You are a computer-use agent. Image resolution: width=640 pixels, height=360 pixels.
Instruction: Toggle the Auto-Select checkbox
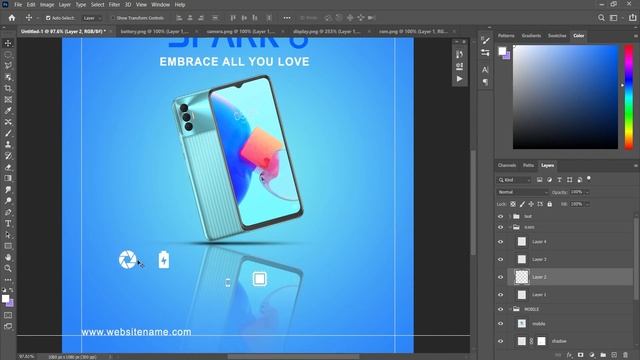[x=48, y=18]
